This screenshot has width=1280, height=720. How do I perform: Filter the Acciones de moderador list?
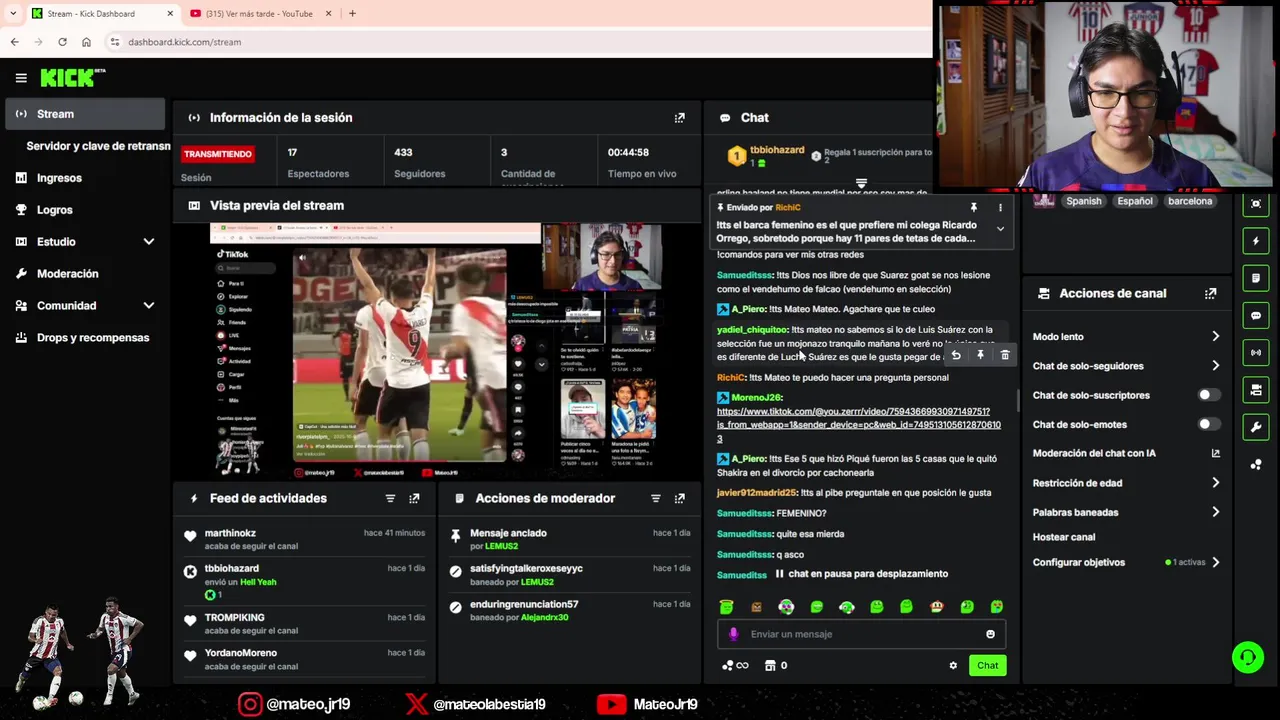coord(656,498)
